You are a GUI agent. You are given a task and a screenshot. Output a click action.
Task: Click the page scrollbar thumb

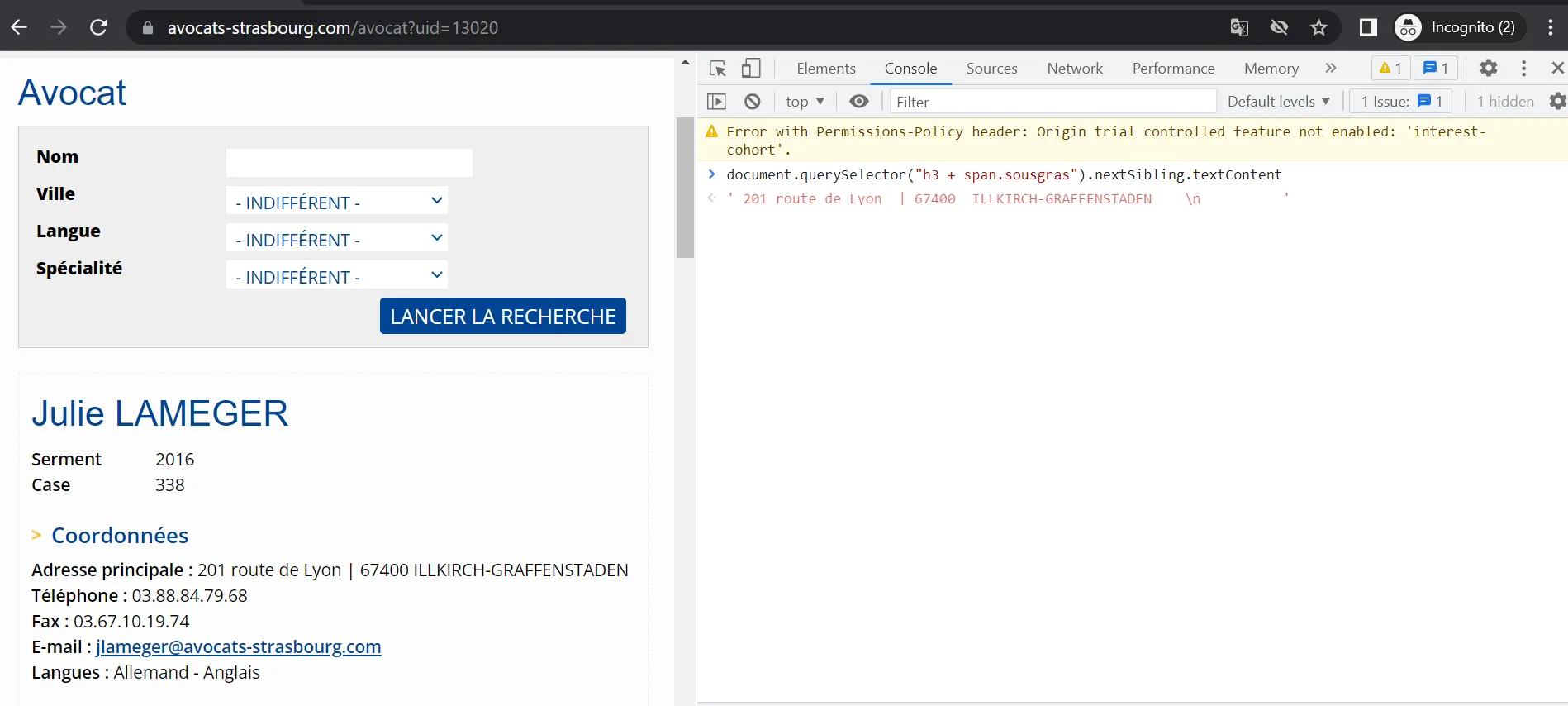685,188
